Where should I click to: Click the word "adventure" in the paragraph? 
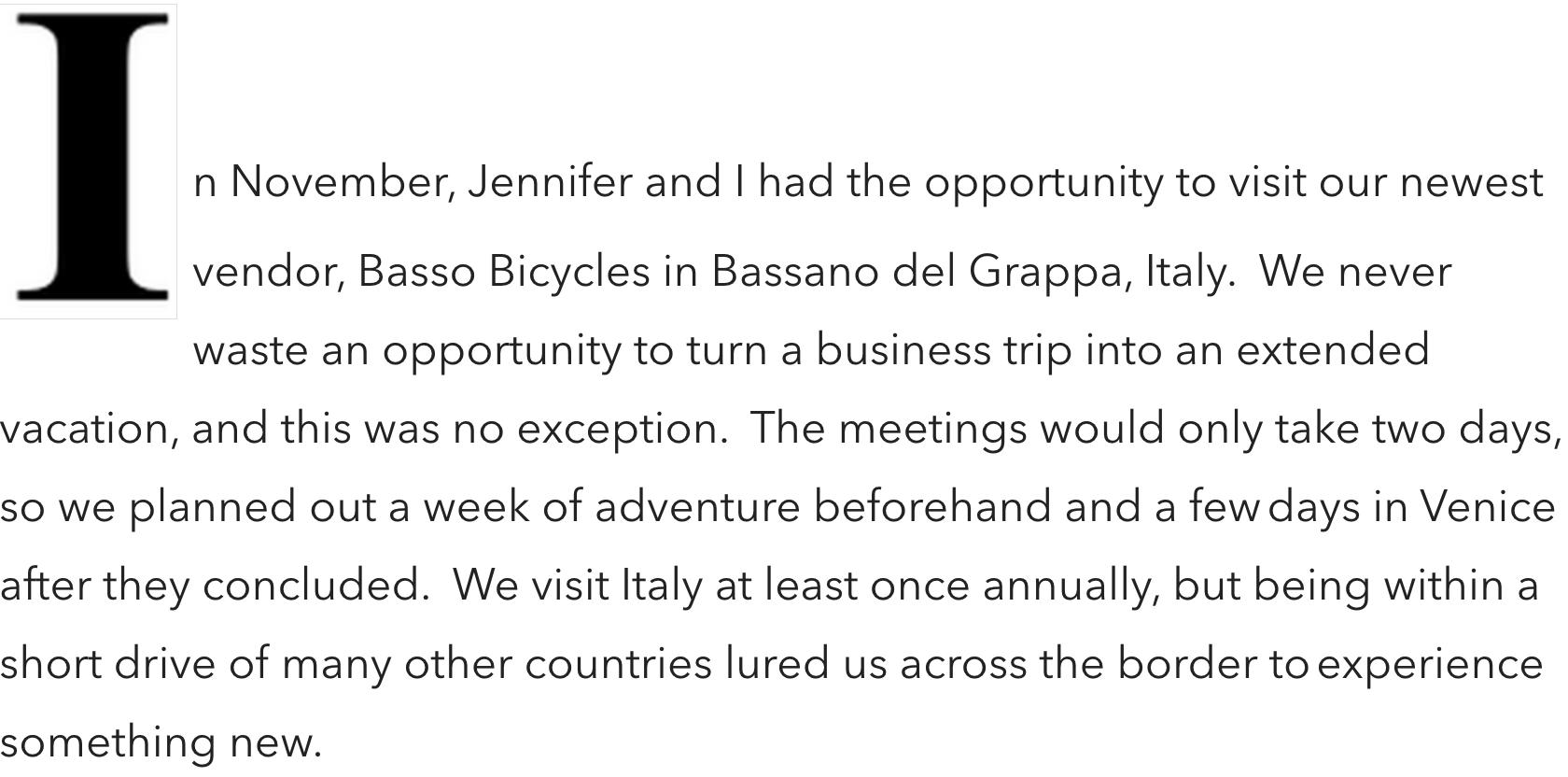[x=696, y=507]
